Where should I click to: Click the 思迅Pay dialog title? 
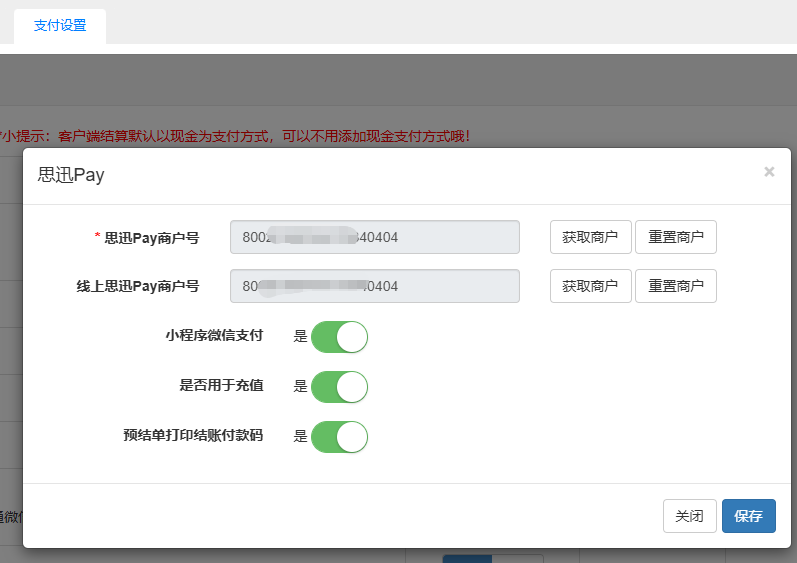coord(71,175)
